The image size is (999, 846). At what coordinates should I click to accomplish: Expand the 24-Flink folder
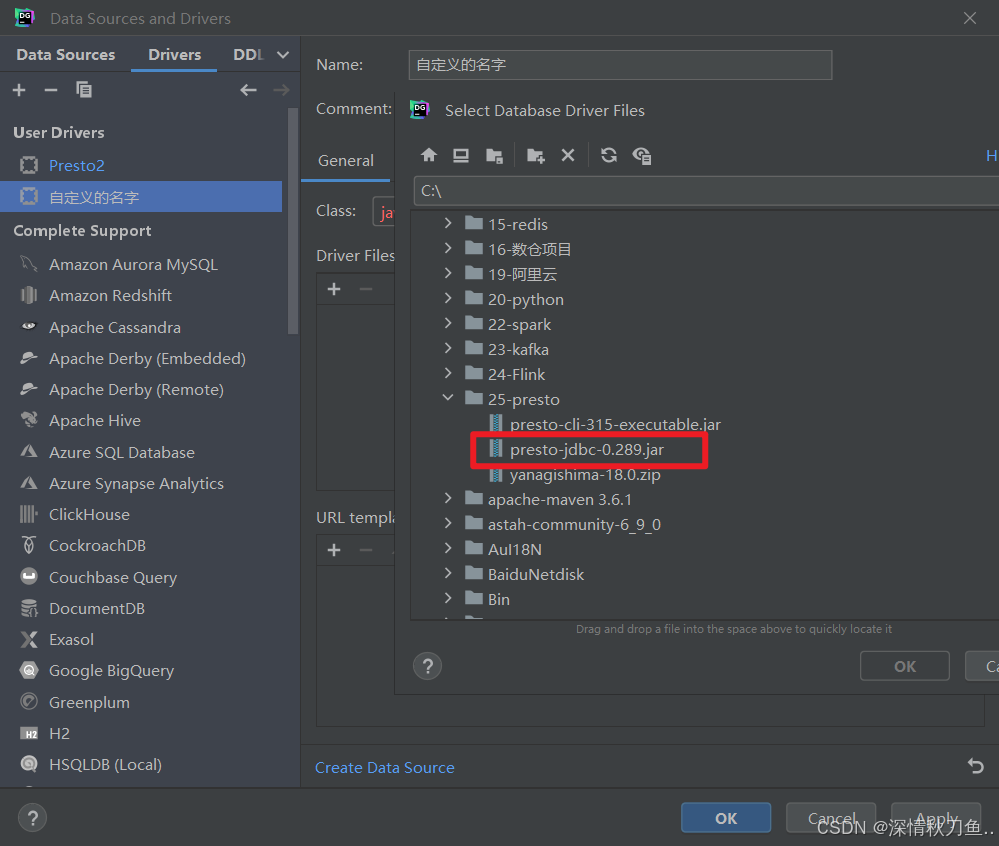[448, 373]
